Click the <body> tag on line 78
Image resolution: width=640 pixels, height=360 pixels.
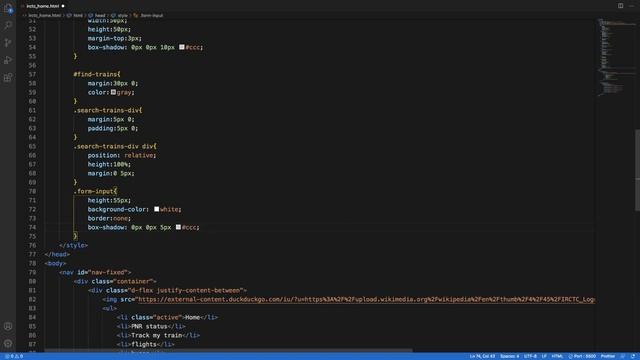coord(56,263)
